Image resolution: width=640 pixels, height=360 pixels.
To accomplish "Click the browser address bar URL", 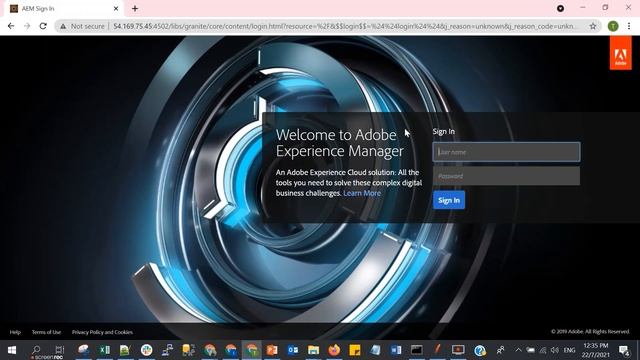I will click(345, 26).
